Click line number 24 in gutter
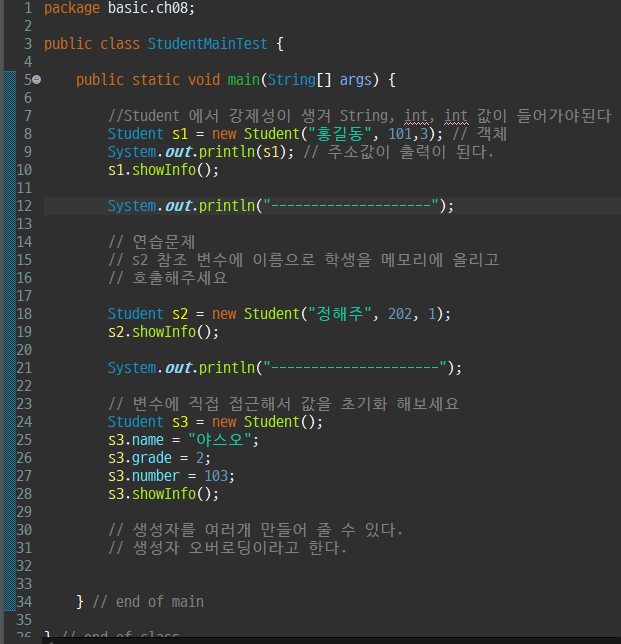 coord(24,422)
